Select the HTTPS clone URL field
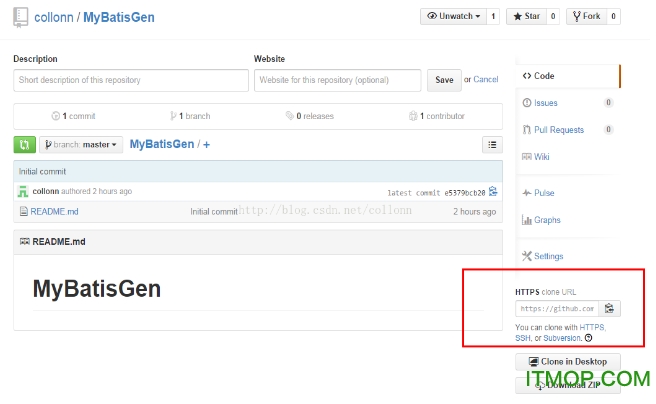Image resolution: width=656 pixels, height=404 pixels. pos(557,309)
